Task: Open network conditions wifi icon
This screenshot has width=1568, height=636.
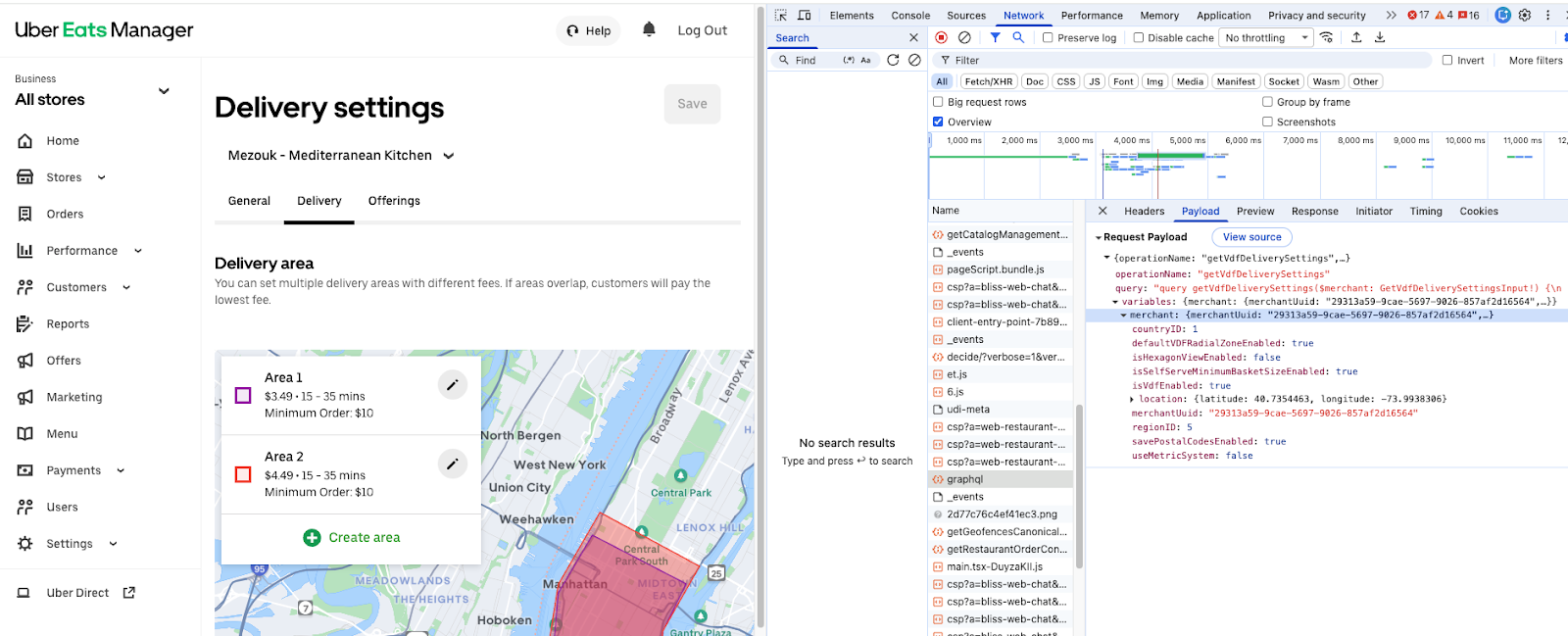Action: click(1327, 37)
